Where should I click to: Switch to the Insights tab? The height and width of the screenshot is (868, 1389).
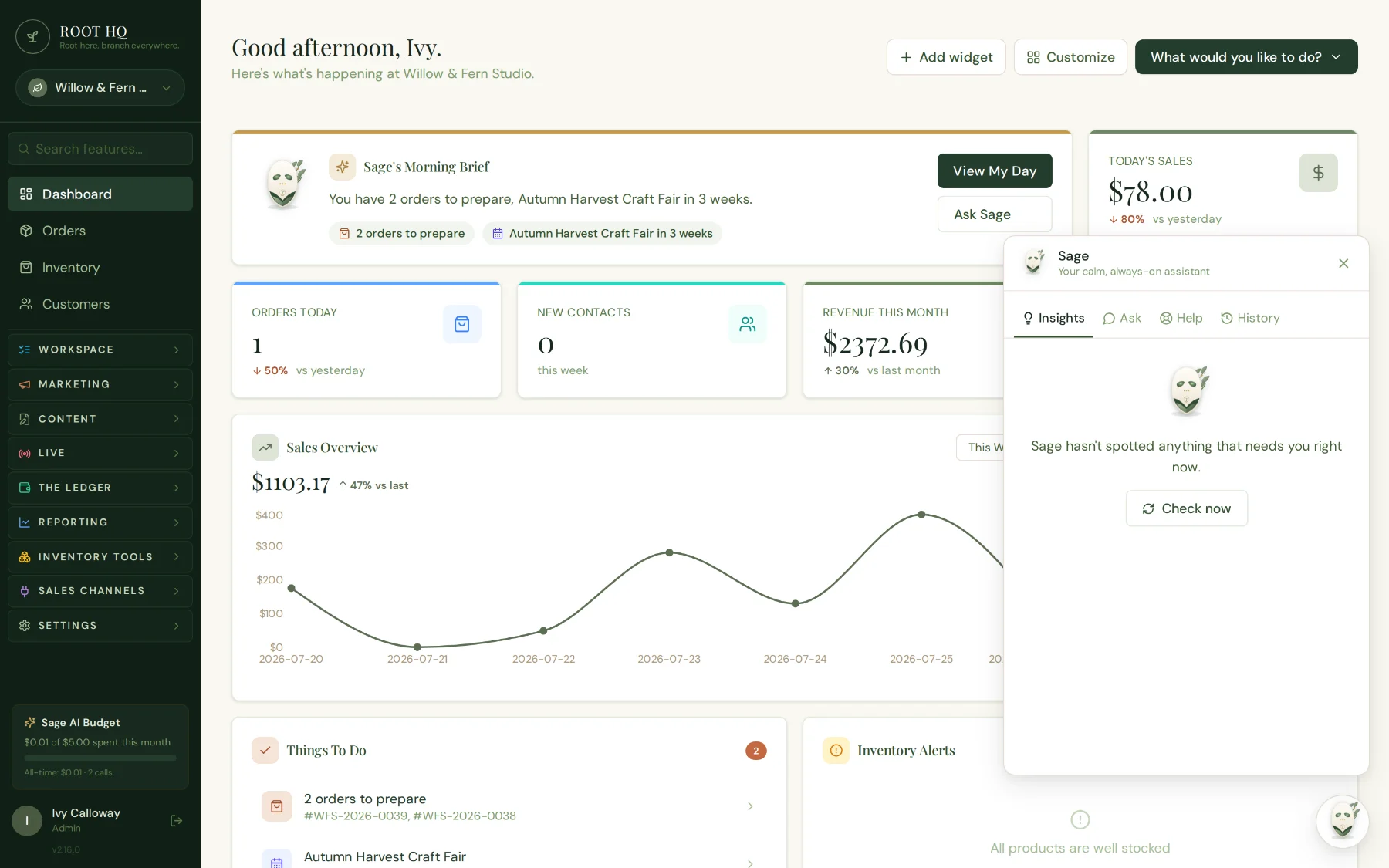click(x=1053, y=318)
